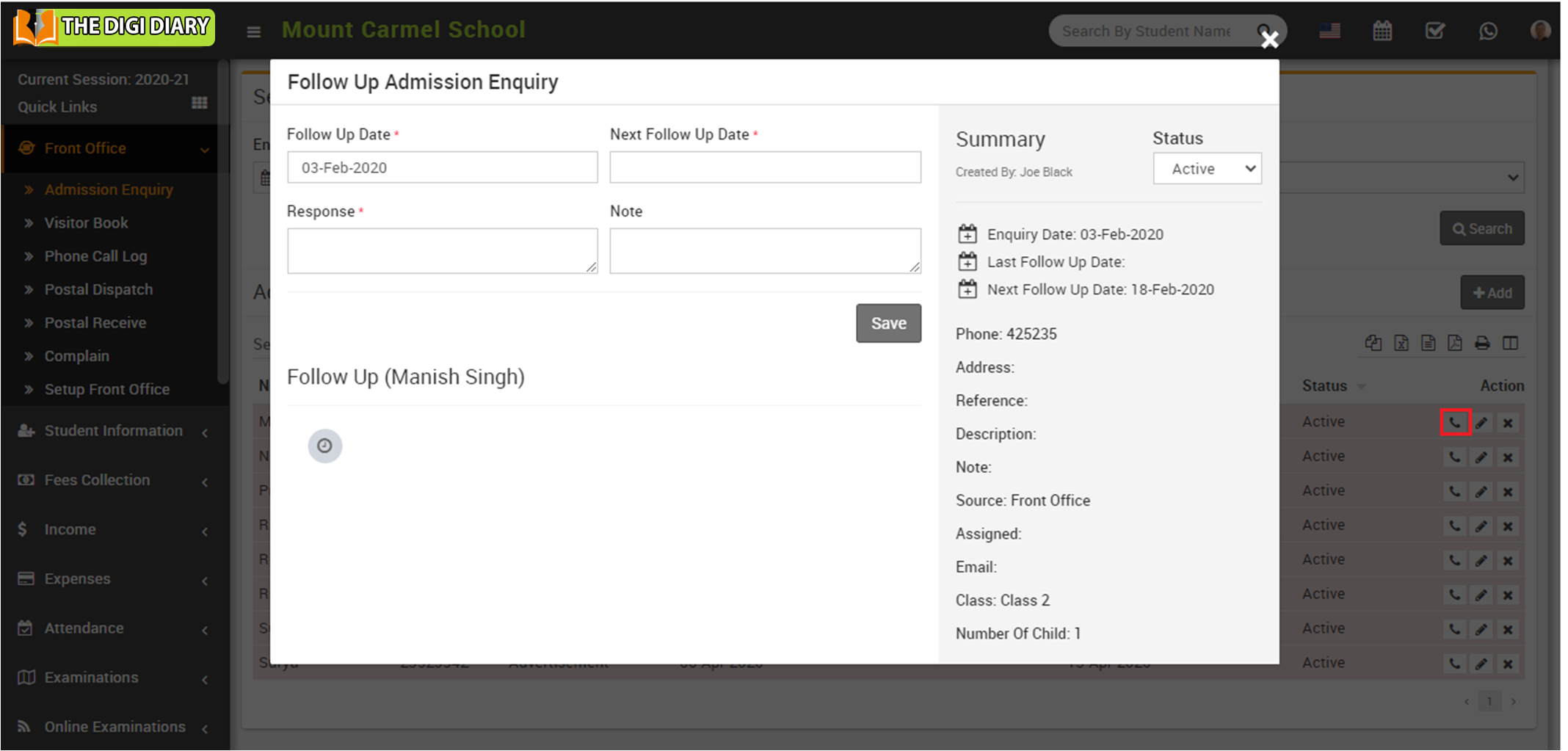Open the Status dropdown showing Active

[1207, 169]
